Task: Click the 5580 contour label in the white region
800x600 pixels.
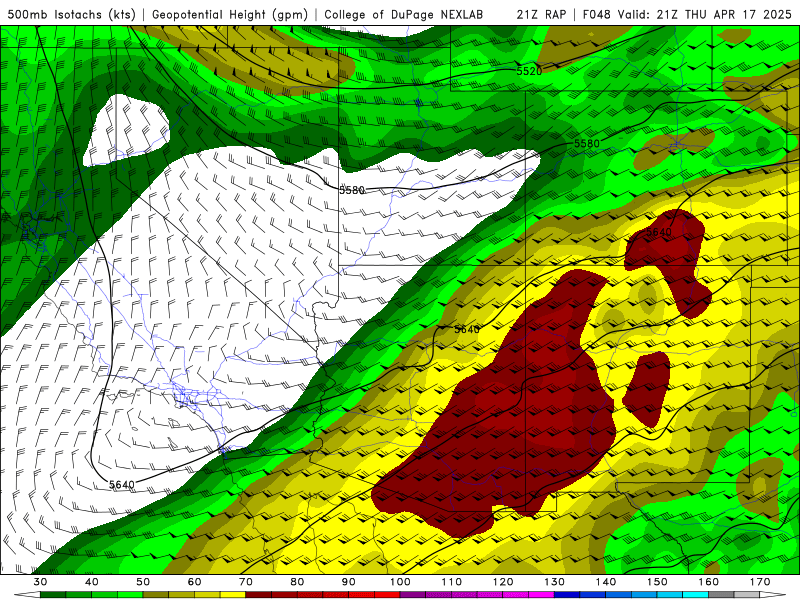Action: (352, 190)
